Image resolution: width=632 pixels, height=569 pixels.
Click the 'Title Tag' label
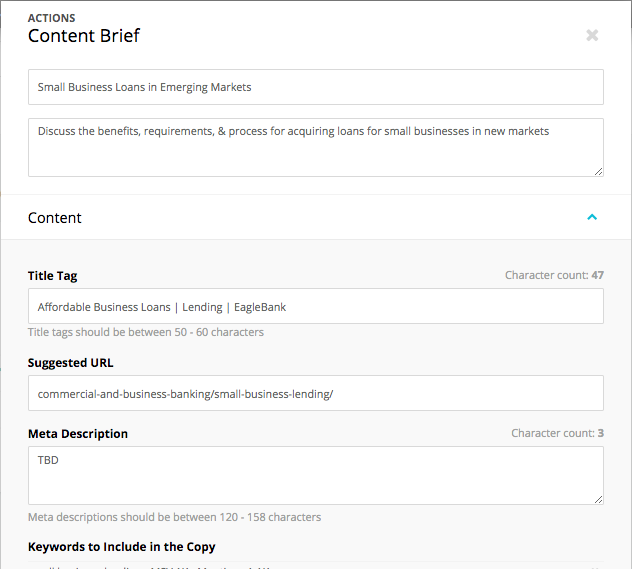pos(52,276)
